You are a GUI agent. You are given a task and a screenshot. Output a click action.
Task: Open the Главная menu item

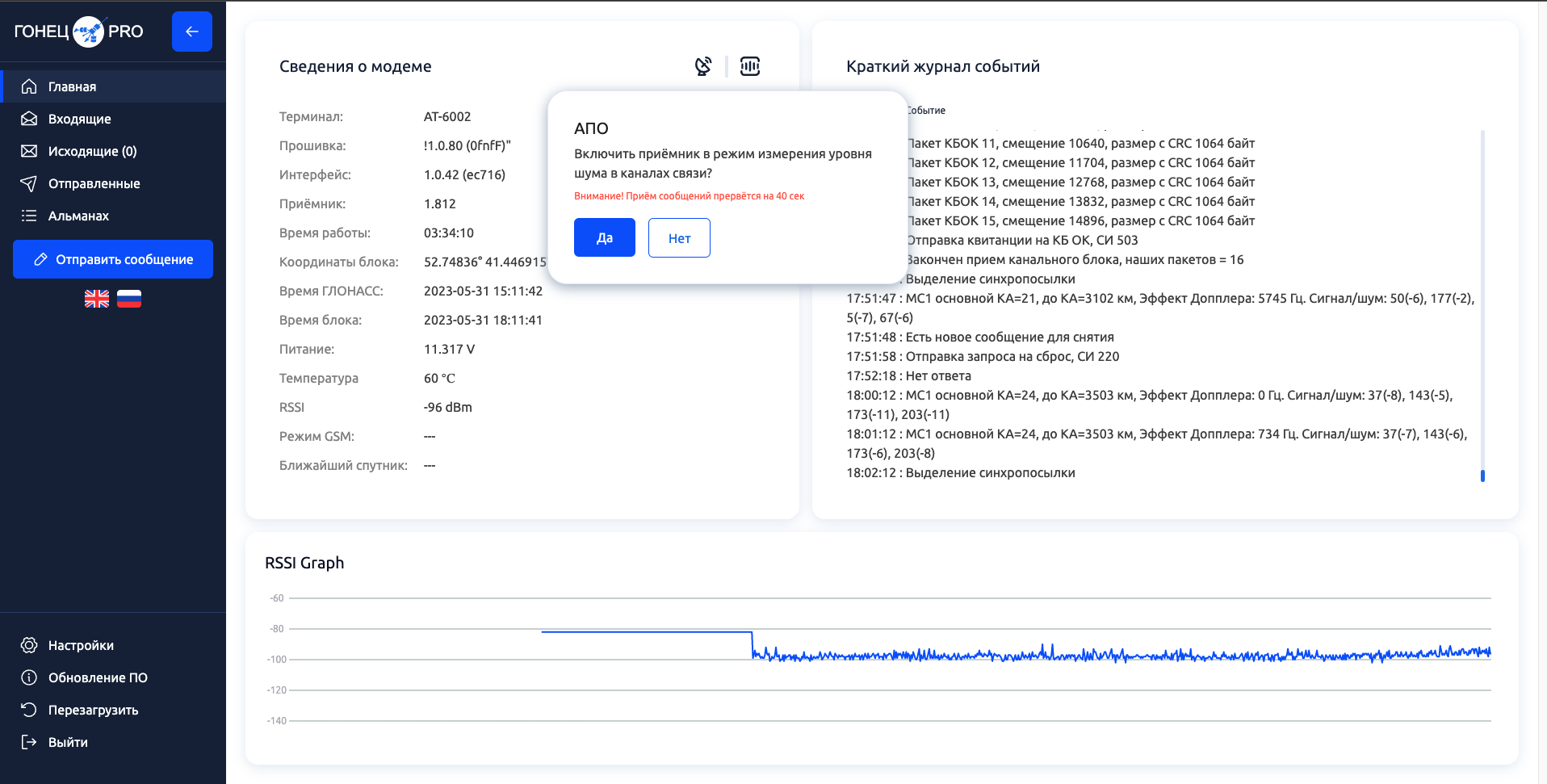(x=72, y=86)
